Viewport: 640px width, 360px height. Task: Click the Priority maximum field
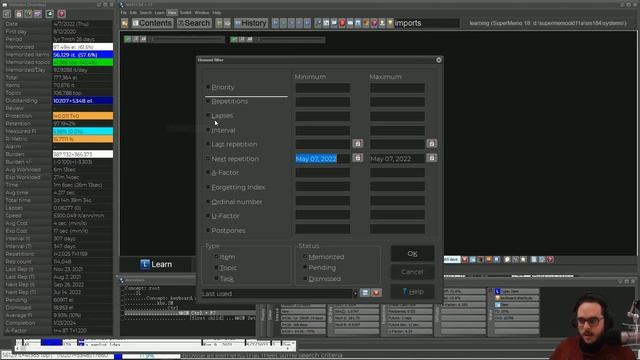pyautogui.click(x=397, y=88)
